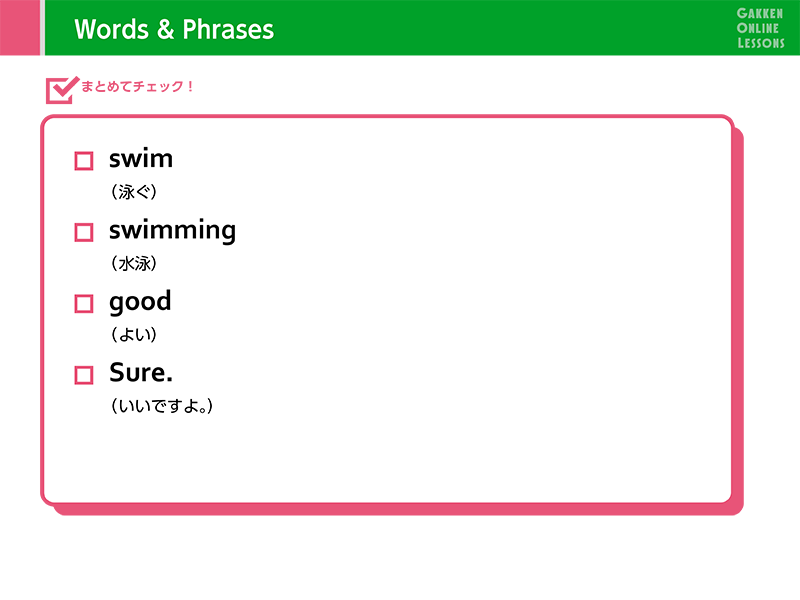Click the まとめてチェック！ label

pos(137,86)
